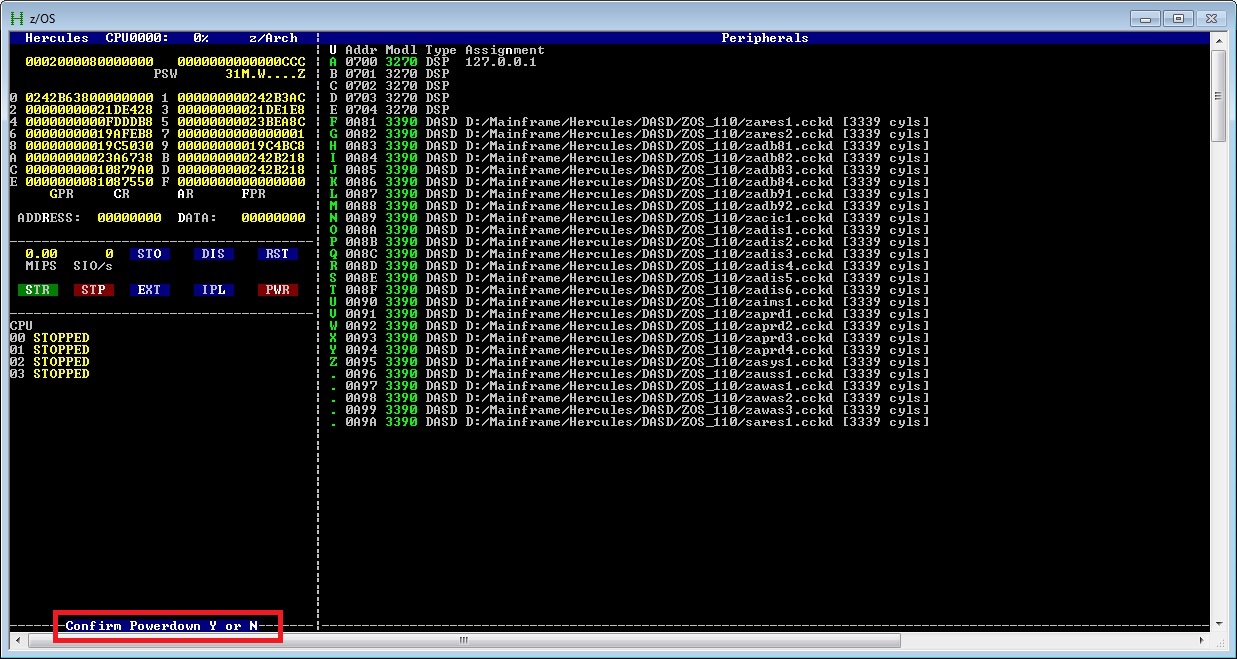Image resolution: width=1237 pixels, height=659 pixels.
Task: Select device A 0700 3270 console entry
Action: [x=436, y=61]
